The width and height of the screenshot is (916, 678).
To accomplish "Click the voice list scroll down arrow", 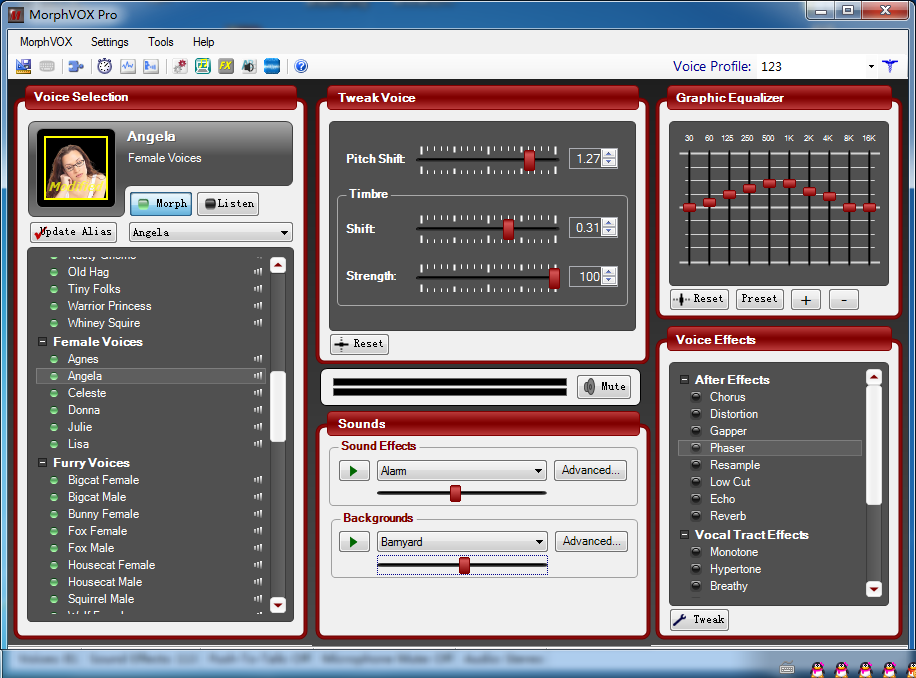I will pyautogui.click(x=278, y=604).
